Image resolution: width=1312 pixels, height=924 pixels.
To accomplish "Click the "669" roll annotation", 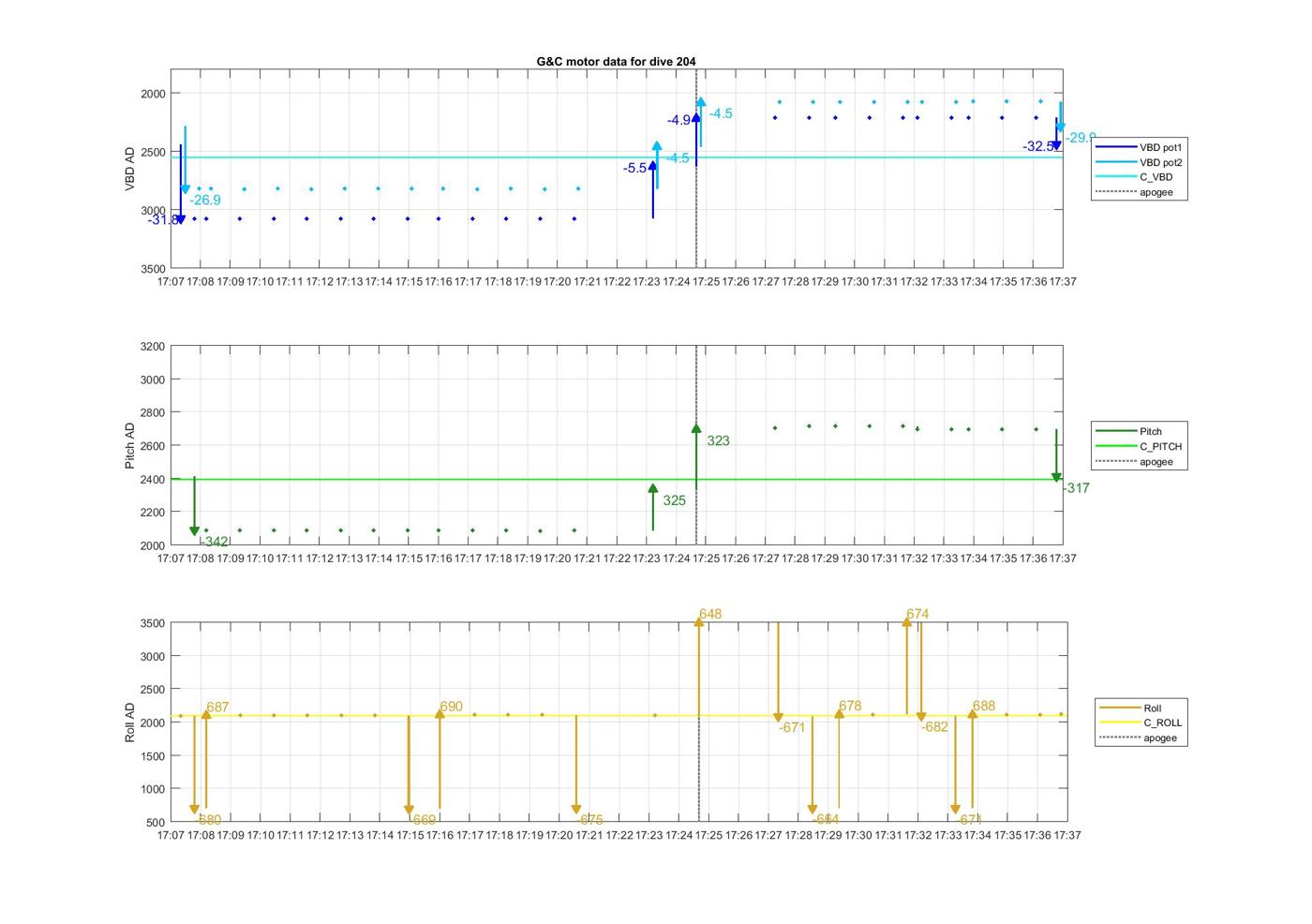I will pos(424,820).
